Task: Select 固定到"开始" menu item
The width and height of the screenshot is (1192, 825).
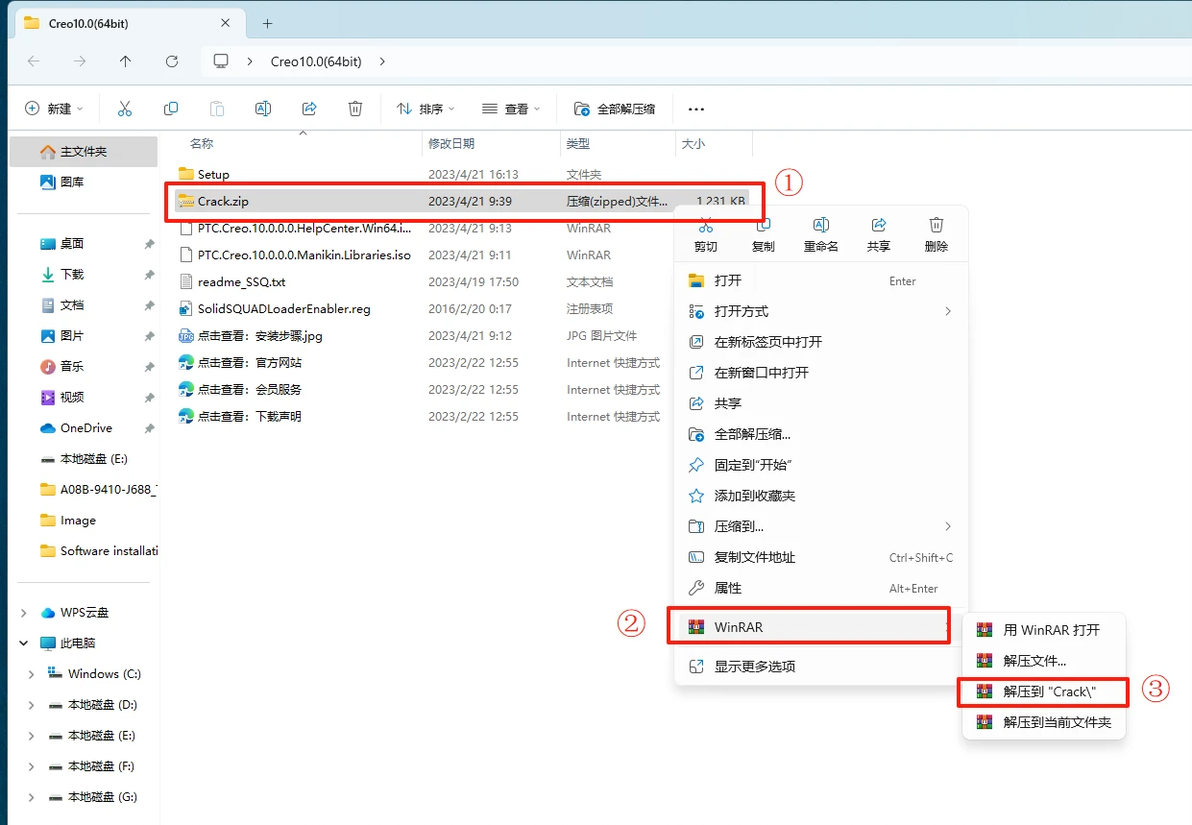Action: pos(821,465)
